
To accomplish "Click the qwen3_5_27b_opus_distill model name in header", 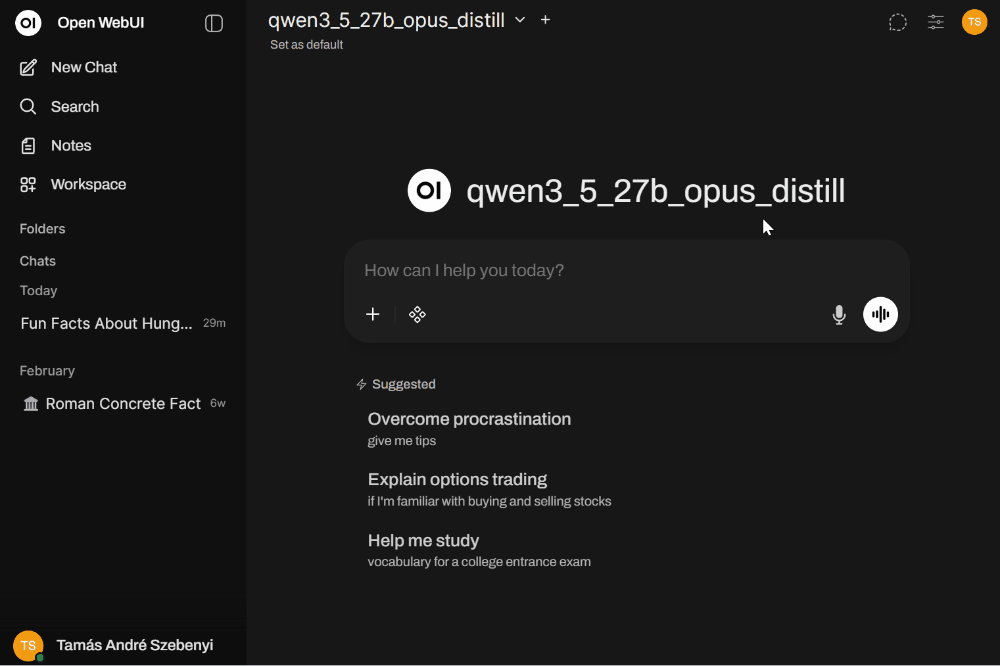I will 386,20.
